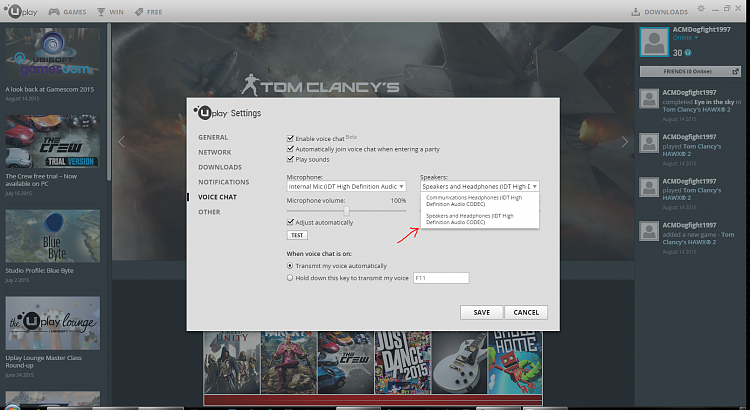Image resolution: width=750 pixels, height=410 pixels.
Task: Toggle Enable voice chat checkbox
Action: pyautogui.click(x=290, y=138)
